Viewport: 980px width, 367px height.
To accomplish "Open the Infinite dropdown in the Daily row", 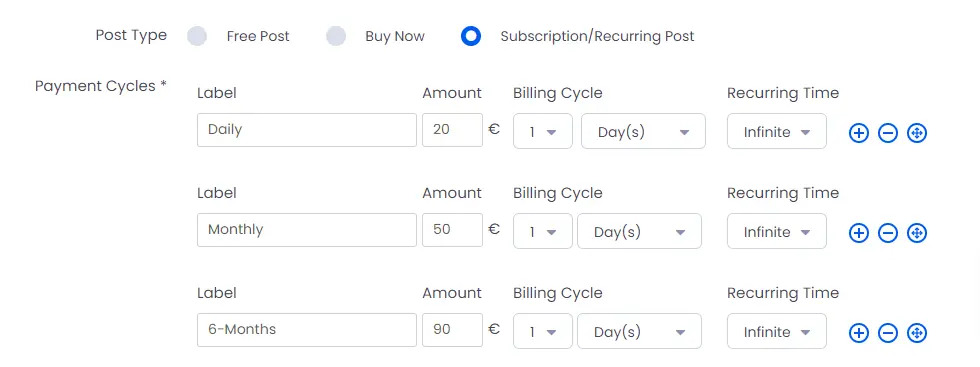I will 777,131.
